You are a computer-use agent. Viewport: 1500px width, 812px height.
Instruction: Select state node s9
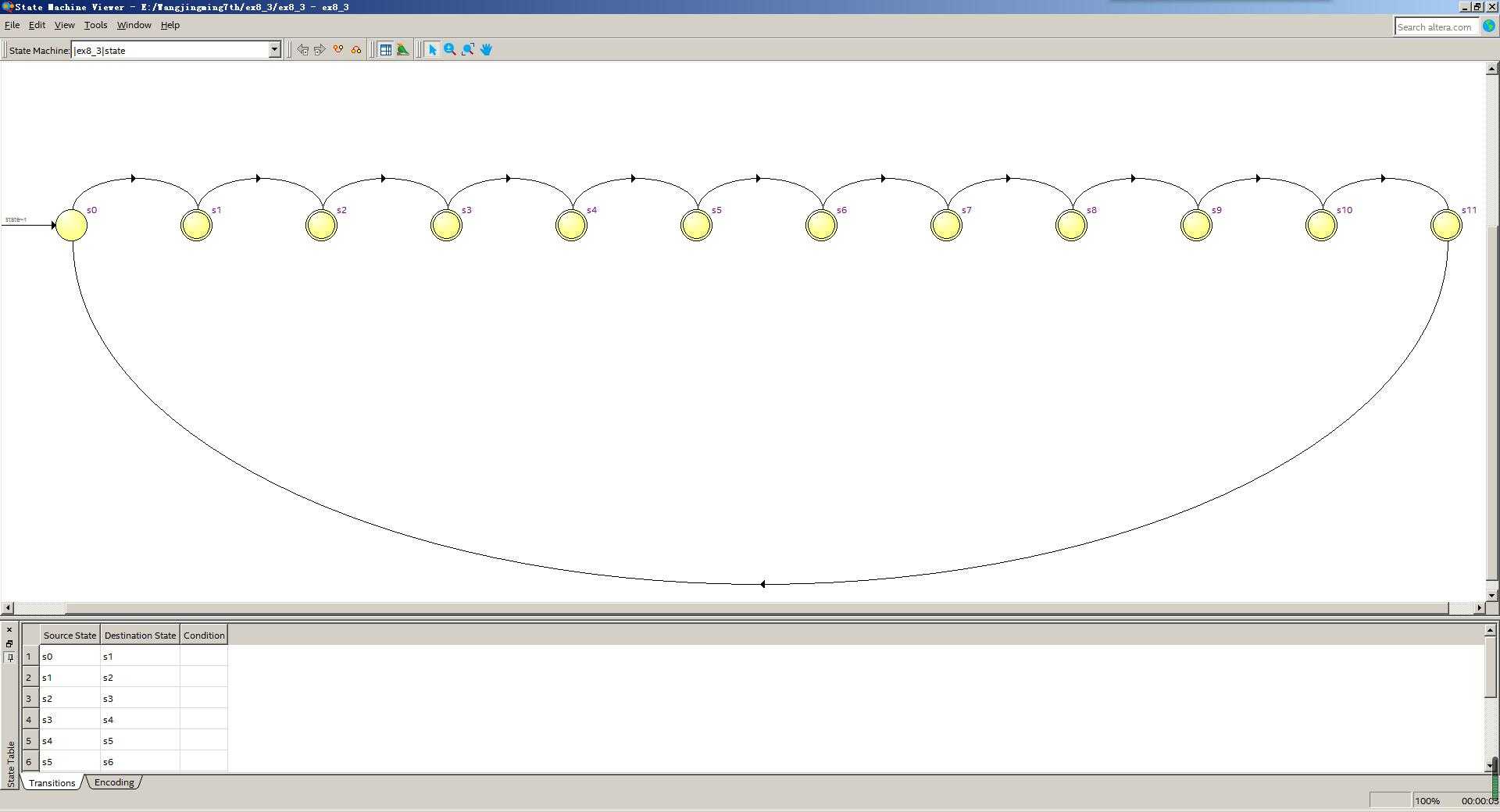(x=1196, y=226)
